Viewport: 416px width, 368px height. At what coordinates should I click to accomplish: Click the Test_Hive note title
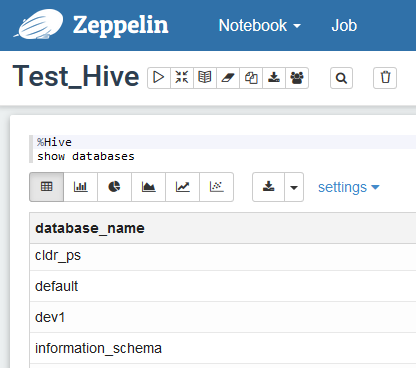76,77
